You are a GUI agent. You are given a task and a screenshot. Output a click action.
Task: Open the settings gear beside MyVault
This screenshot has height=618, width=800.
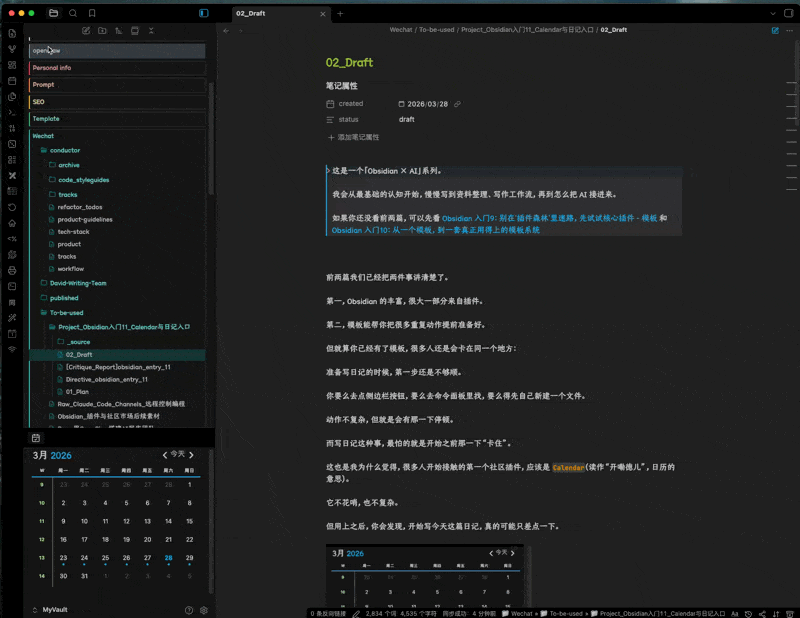click(204, 610)
